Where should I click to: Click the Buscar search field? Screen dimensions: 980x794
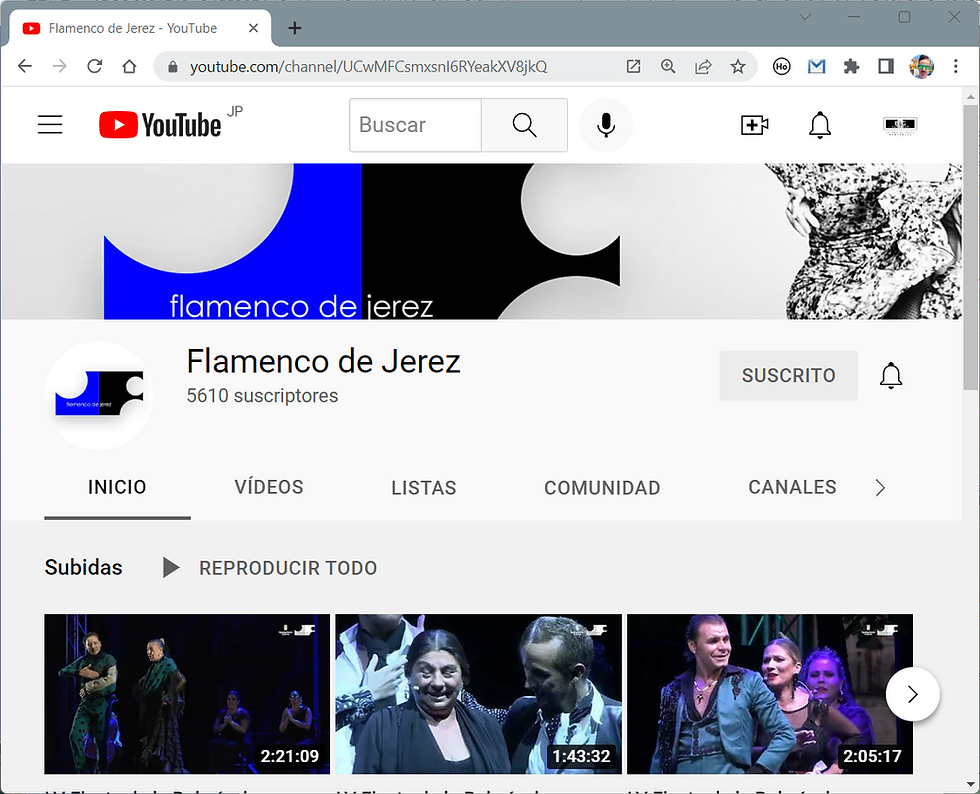point(415,124)
